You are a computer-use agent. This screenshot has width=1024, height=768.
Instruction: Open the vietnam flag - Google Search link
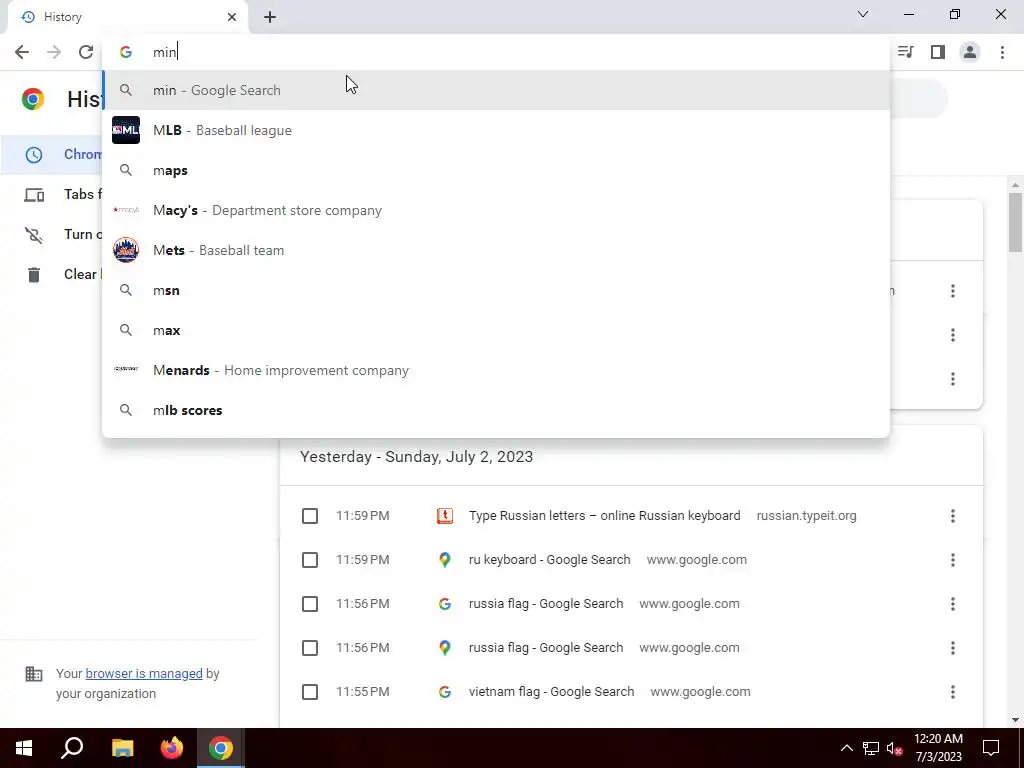[x=551, y=692]
